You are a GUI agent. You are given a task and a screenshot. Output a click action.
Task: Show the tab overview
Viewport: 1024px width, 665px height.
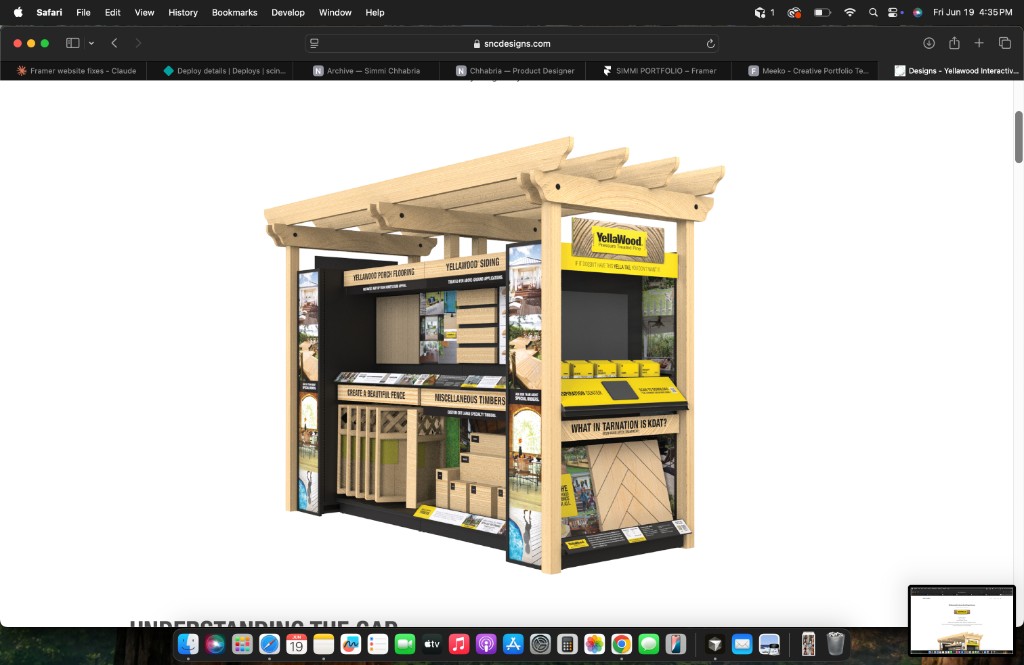coord(1004,43)
